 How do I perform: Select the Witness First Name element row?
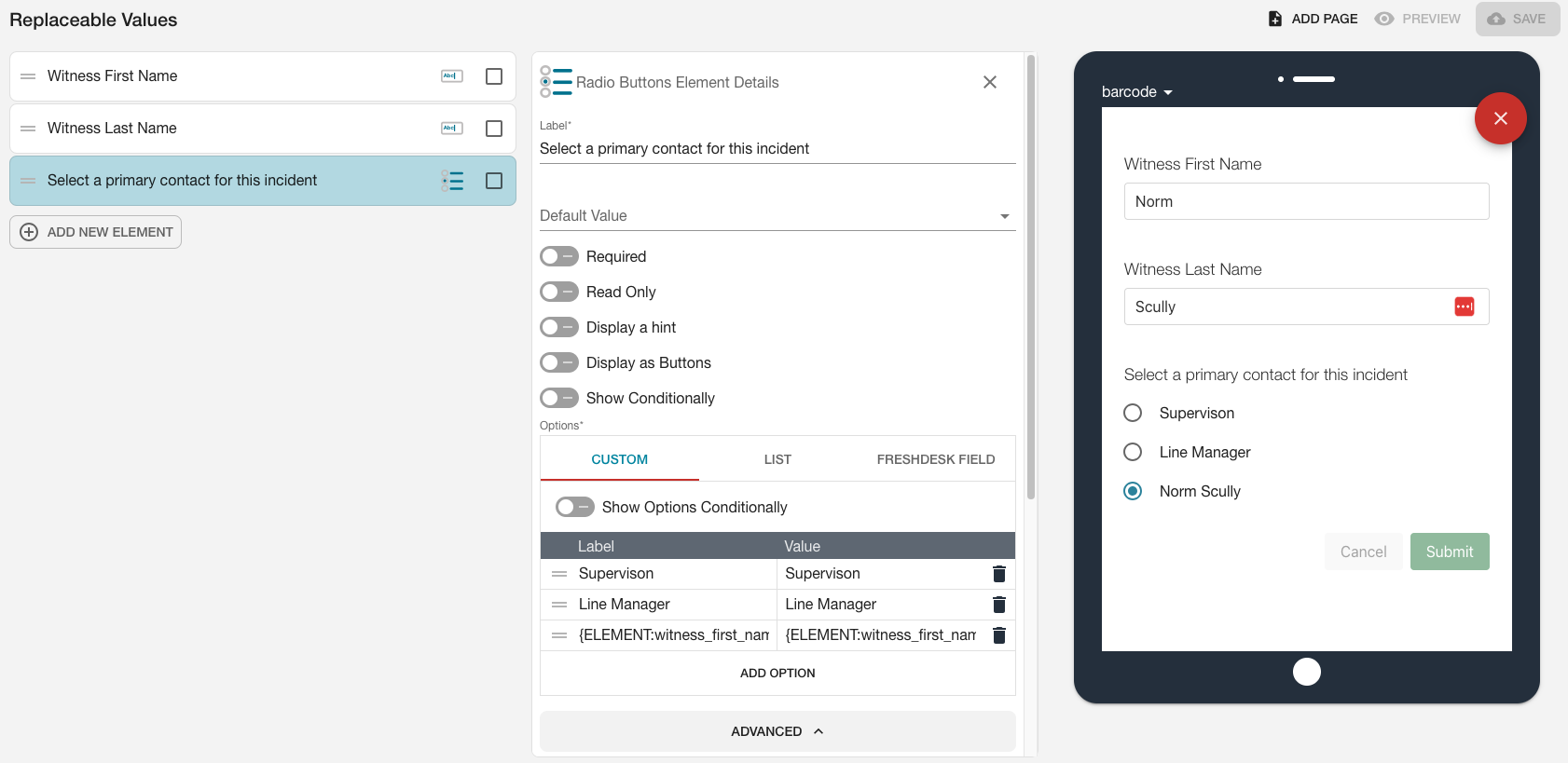pos(263,76)
